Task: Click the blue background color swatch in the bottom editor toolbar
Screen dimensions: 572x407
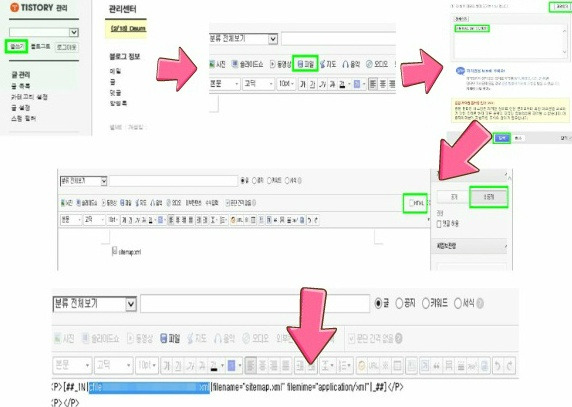Action: point(231,365)
